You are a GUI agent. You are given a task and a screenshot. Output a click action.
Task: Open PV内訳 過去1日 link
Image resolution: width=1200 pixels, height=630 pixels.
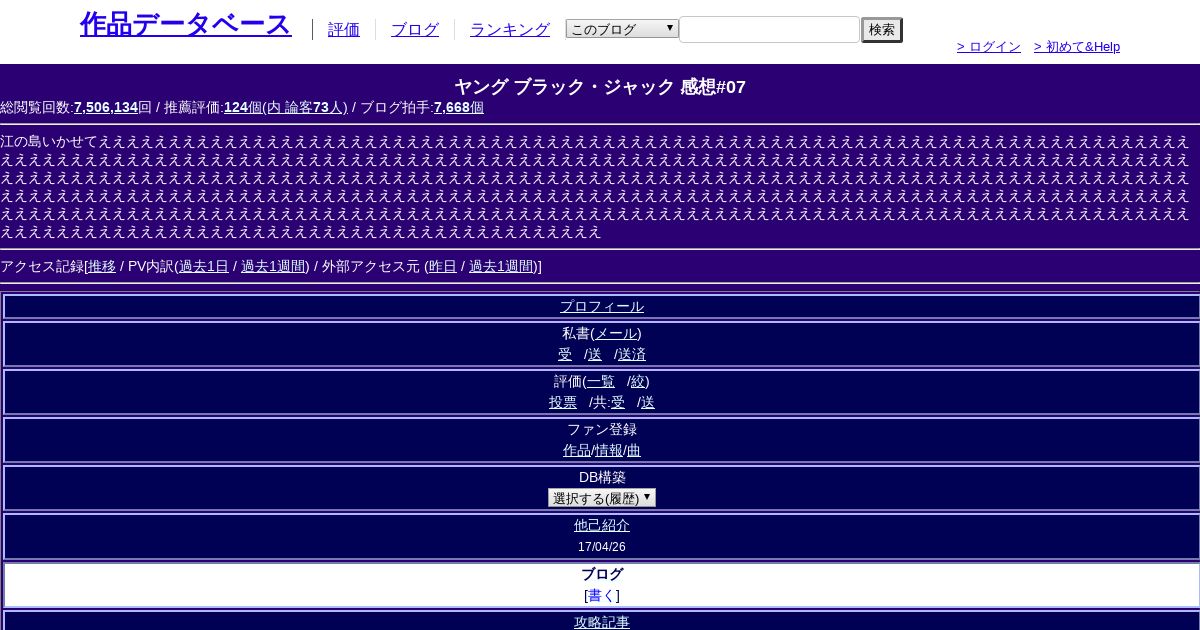click(204, 266)
